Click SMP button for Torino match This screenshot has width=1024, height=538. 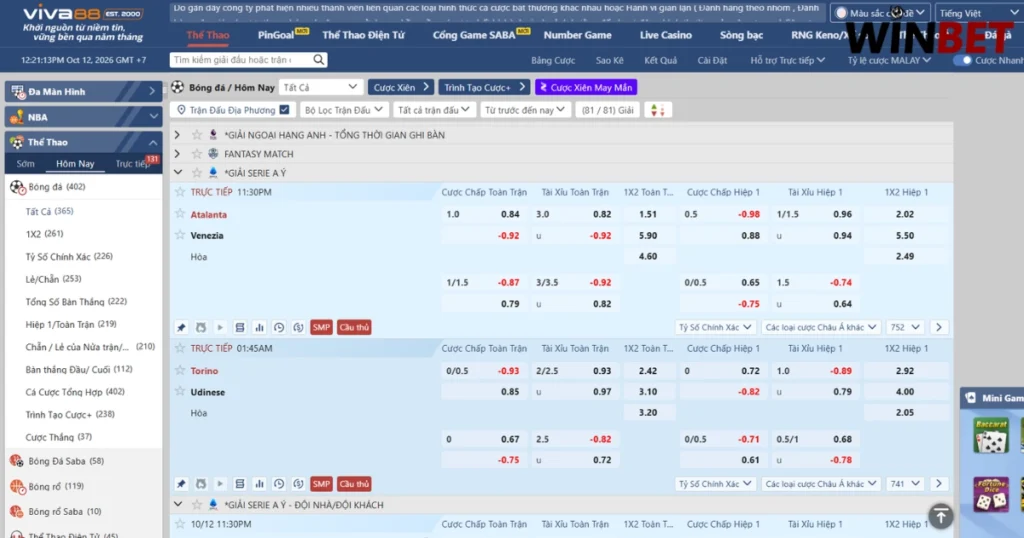click(321, 484)
